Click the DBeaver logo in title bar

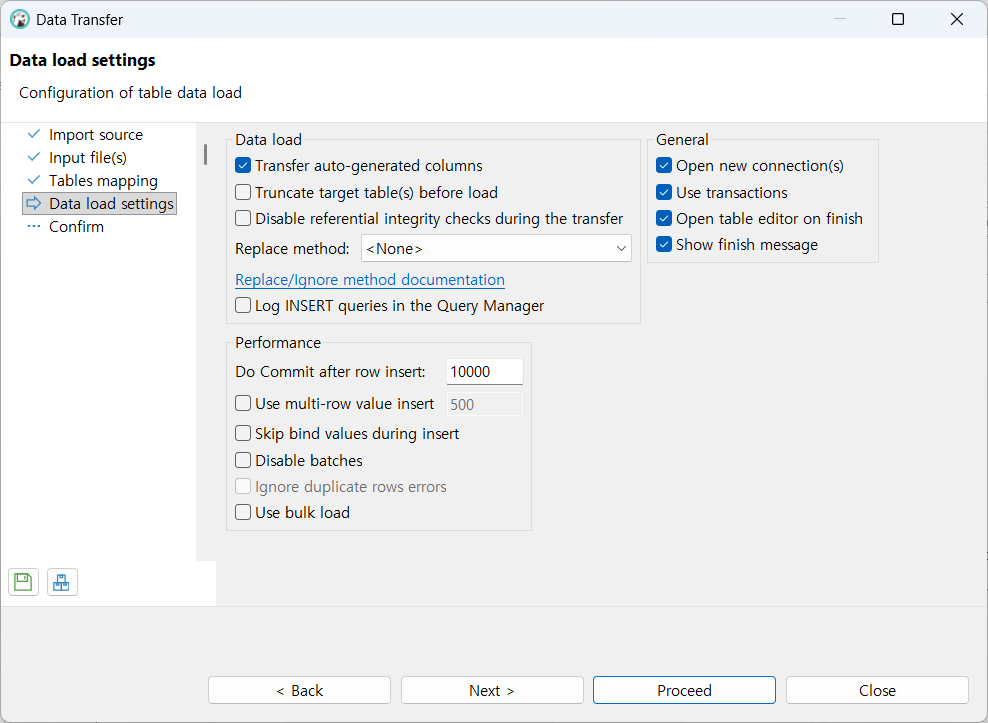tap(19, 19)
